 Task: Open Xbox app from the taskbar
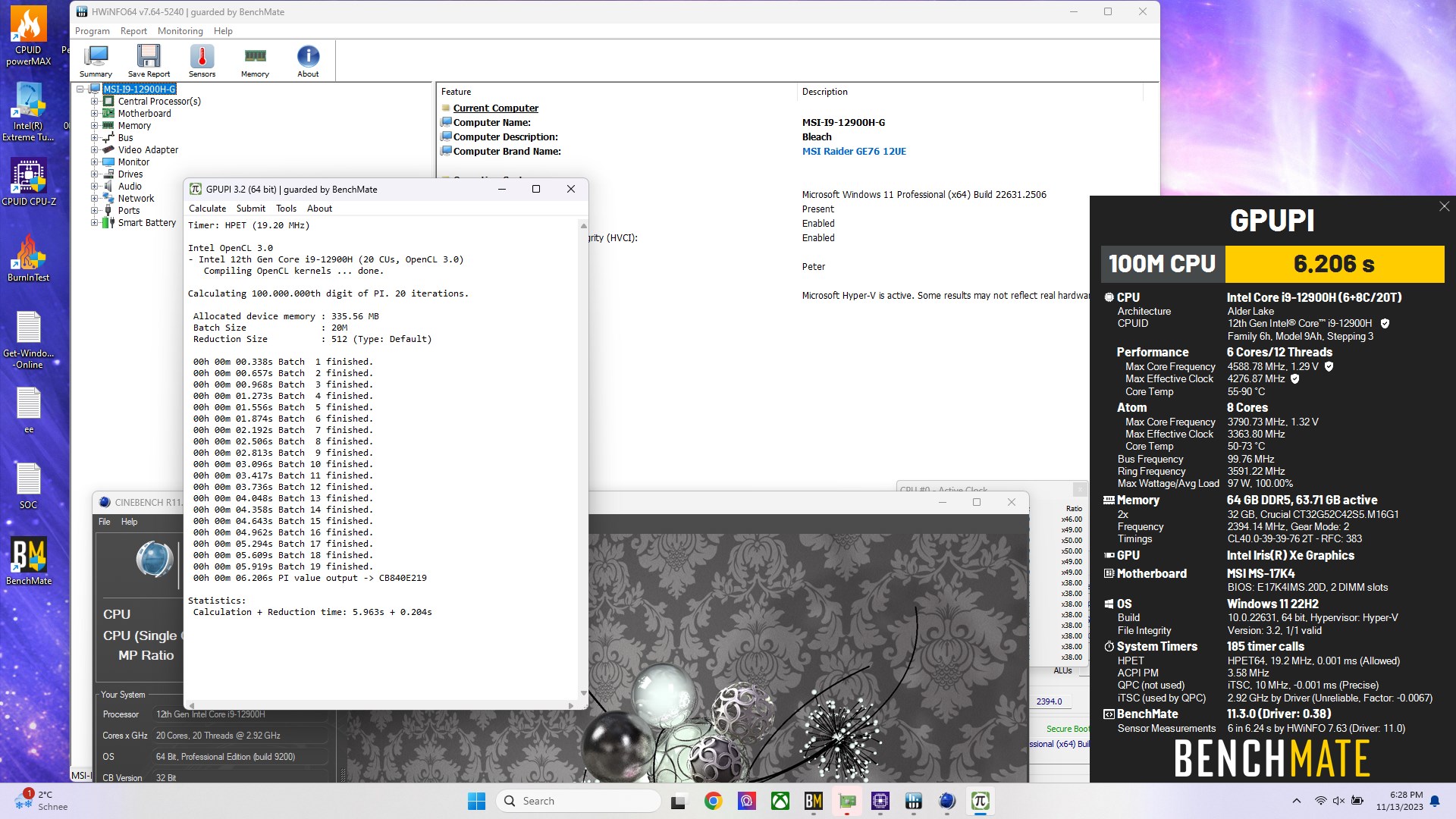[x=780, y=801]
